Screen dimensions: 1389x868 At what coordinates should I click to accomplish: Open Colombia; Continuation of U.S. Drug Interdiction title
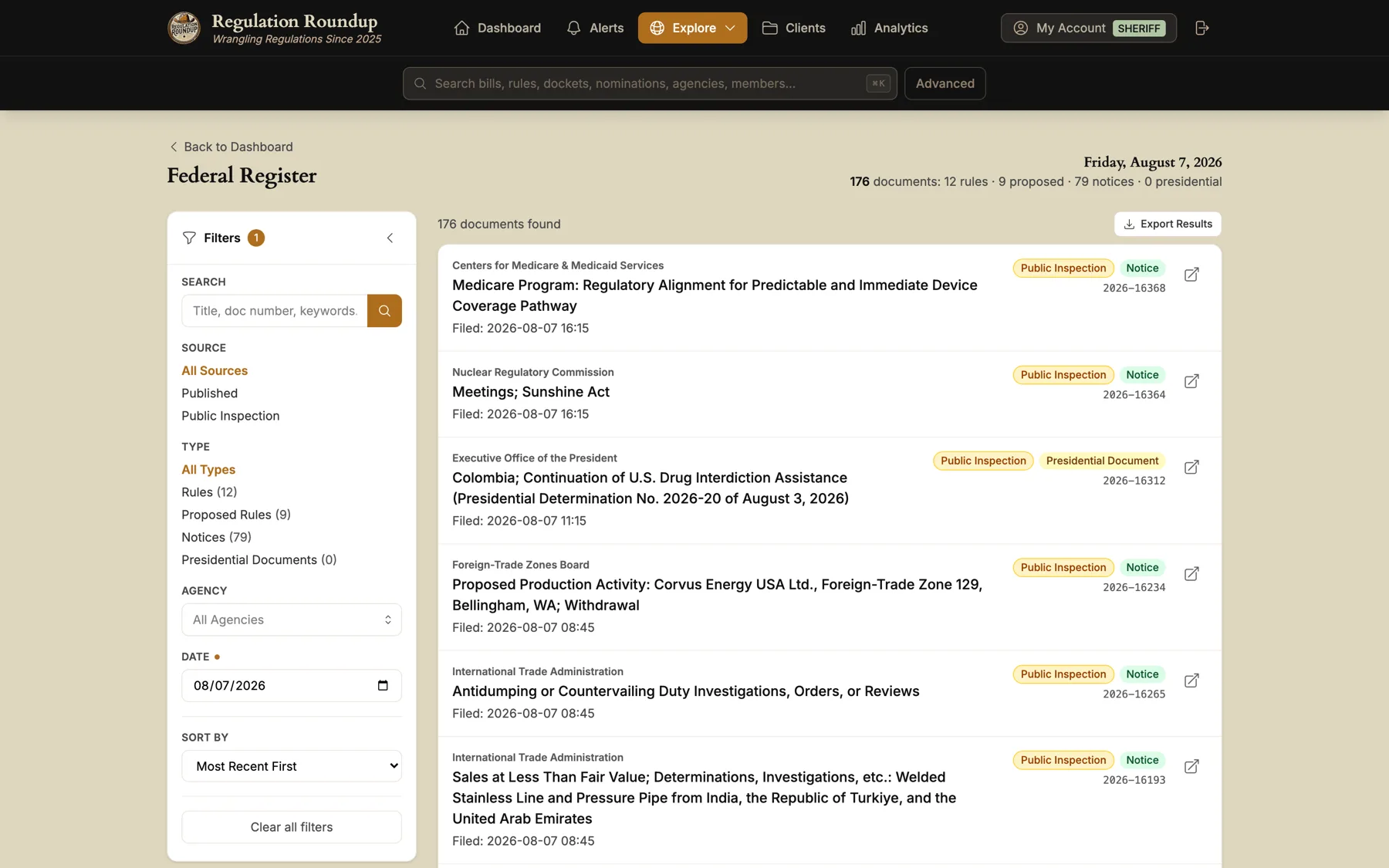point(651,488)
